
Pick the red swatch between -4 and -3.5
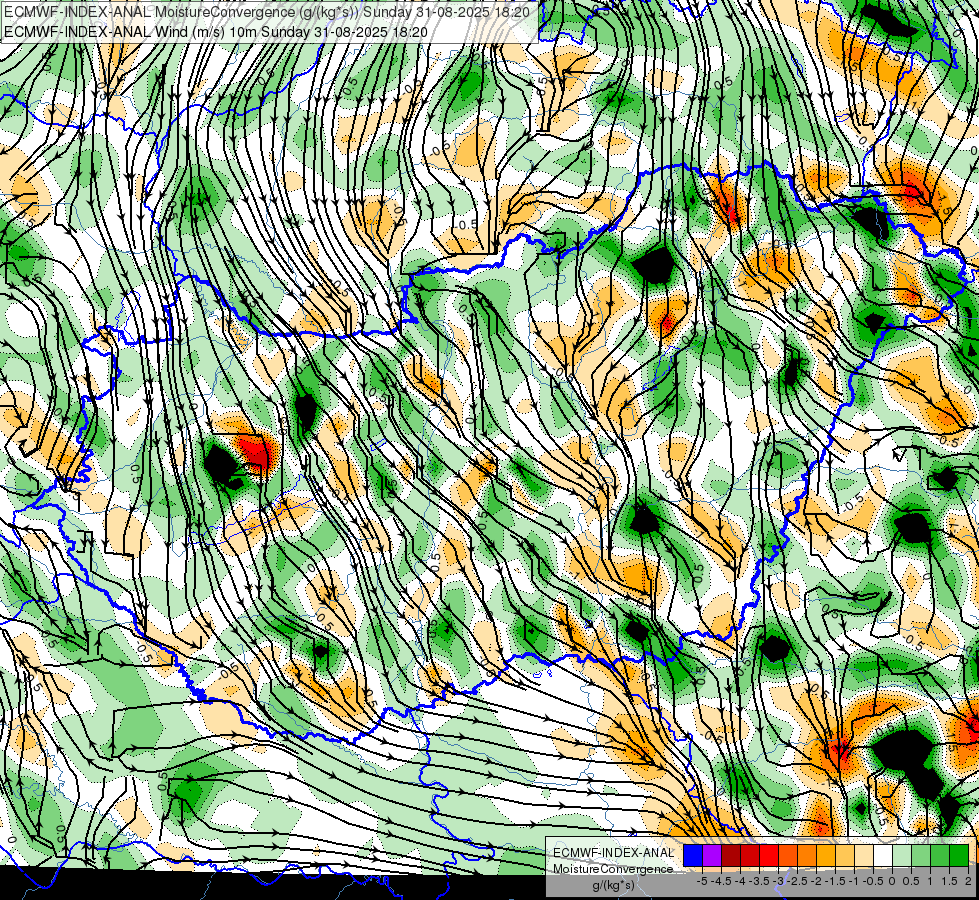coord(750,855)
